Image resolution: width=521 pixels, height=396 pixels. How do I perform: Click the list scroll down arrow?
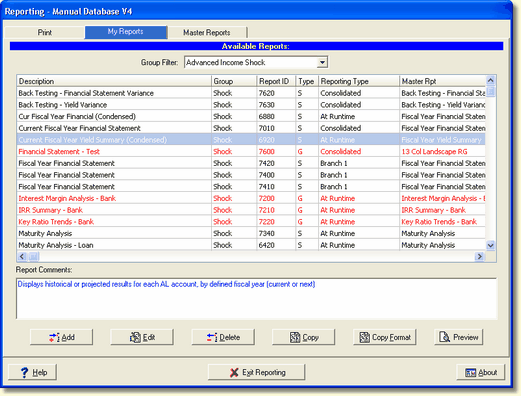490,246
